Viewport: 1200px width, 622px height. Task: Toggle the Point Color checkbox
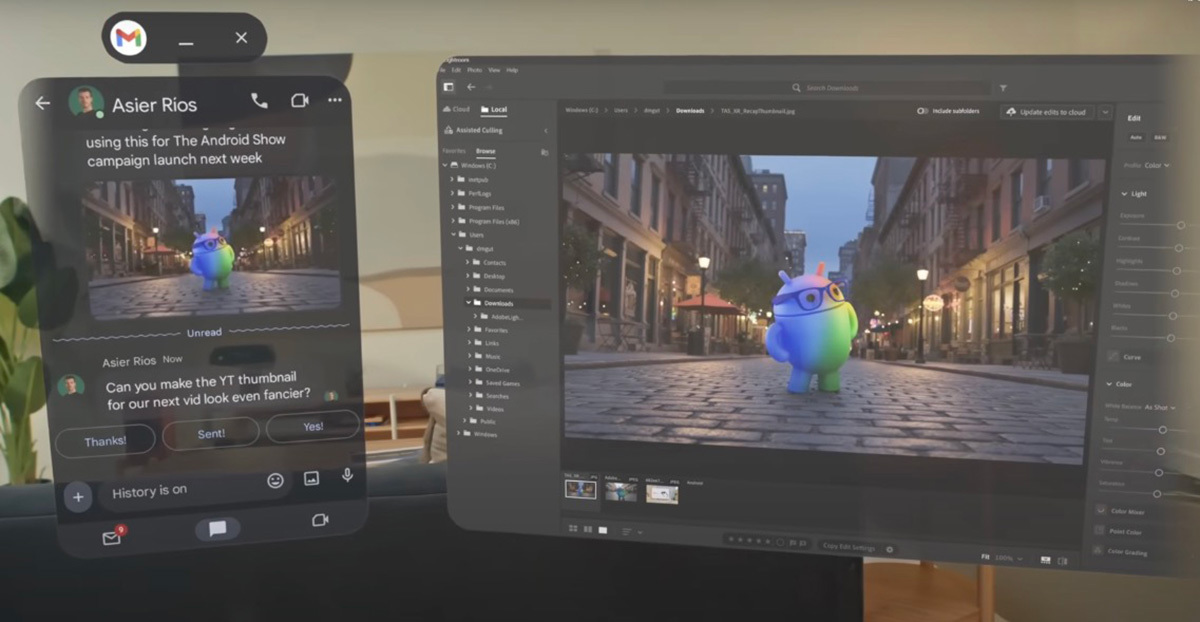1100,531
